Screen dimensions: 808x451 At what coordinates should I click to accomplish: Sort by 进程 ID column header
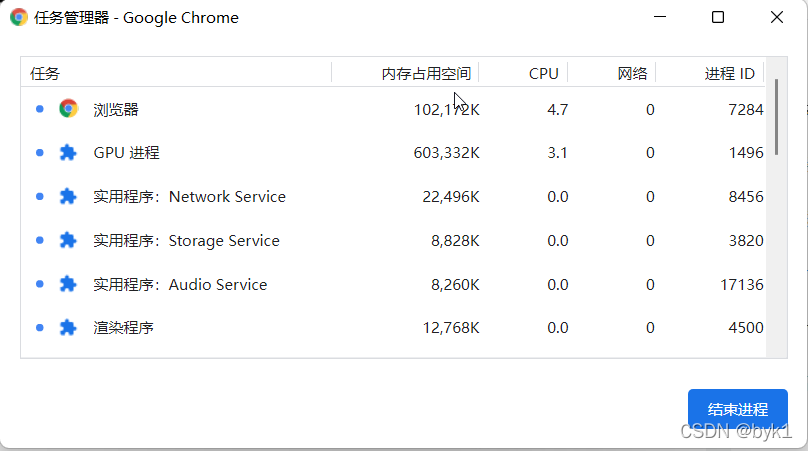pos(729,74)
